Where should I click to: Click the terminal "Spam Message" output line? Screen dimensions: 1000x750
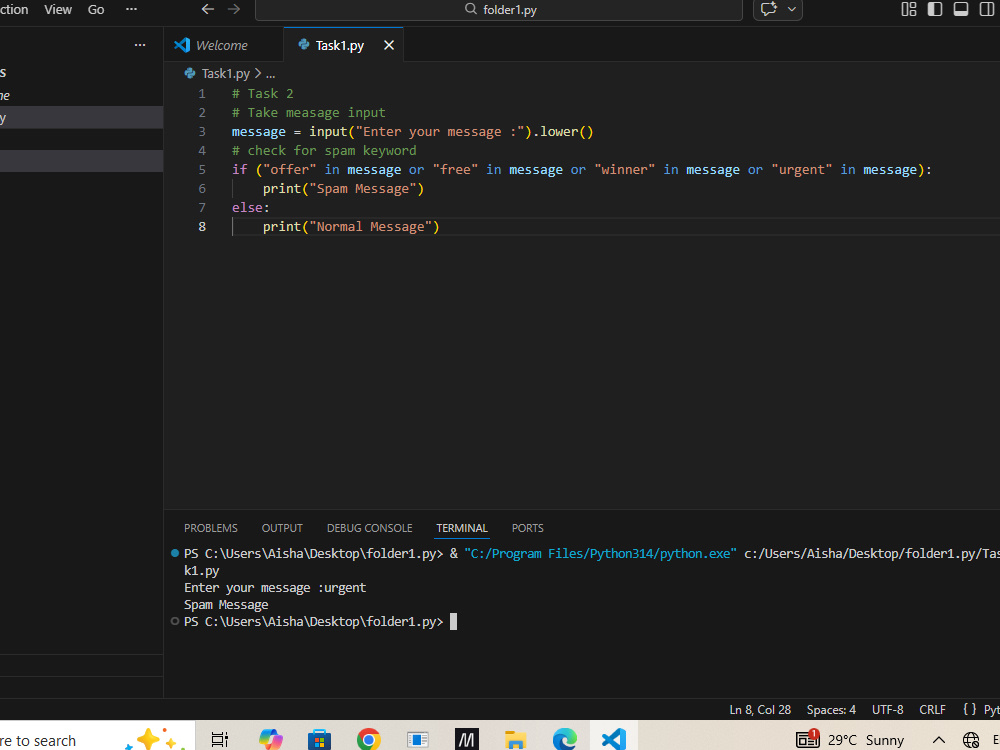click(226, 605)
